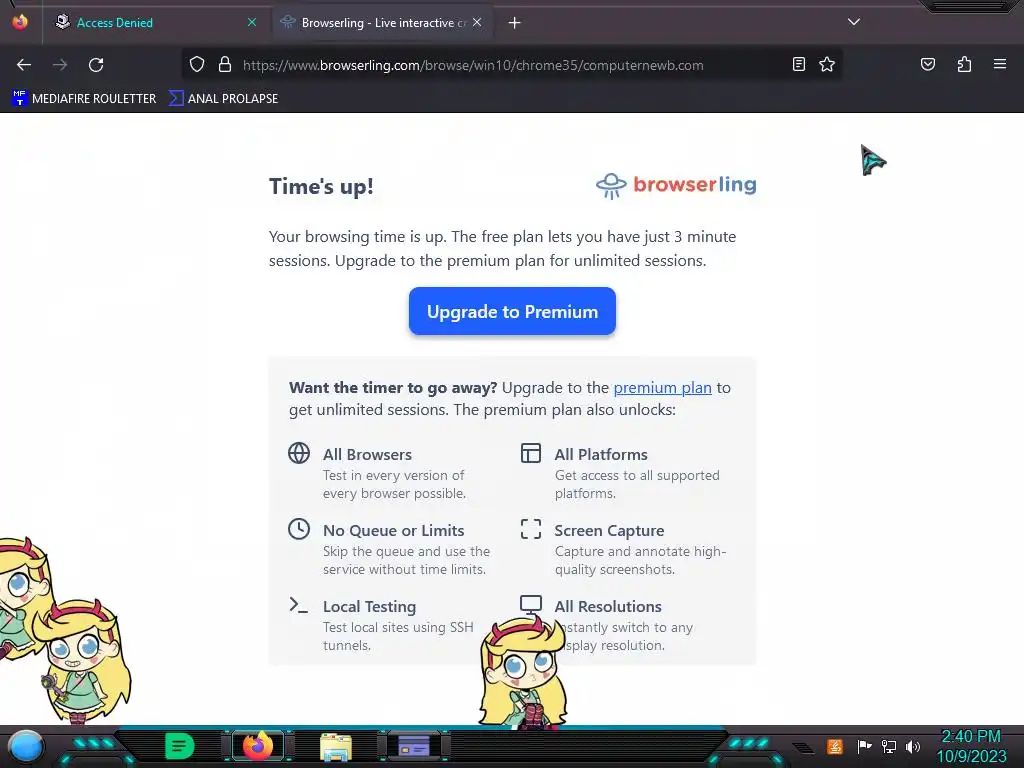Click the Firefox logo in tab bar
Screen dimensions: 1024x768
(20, 22)
